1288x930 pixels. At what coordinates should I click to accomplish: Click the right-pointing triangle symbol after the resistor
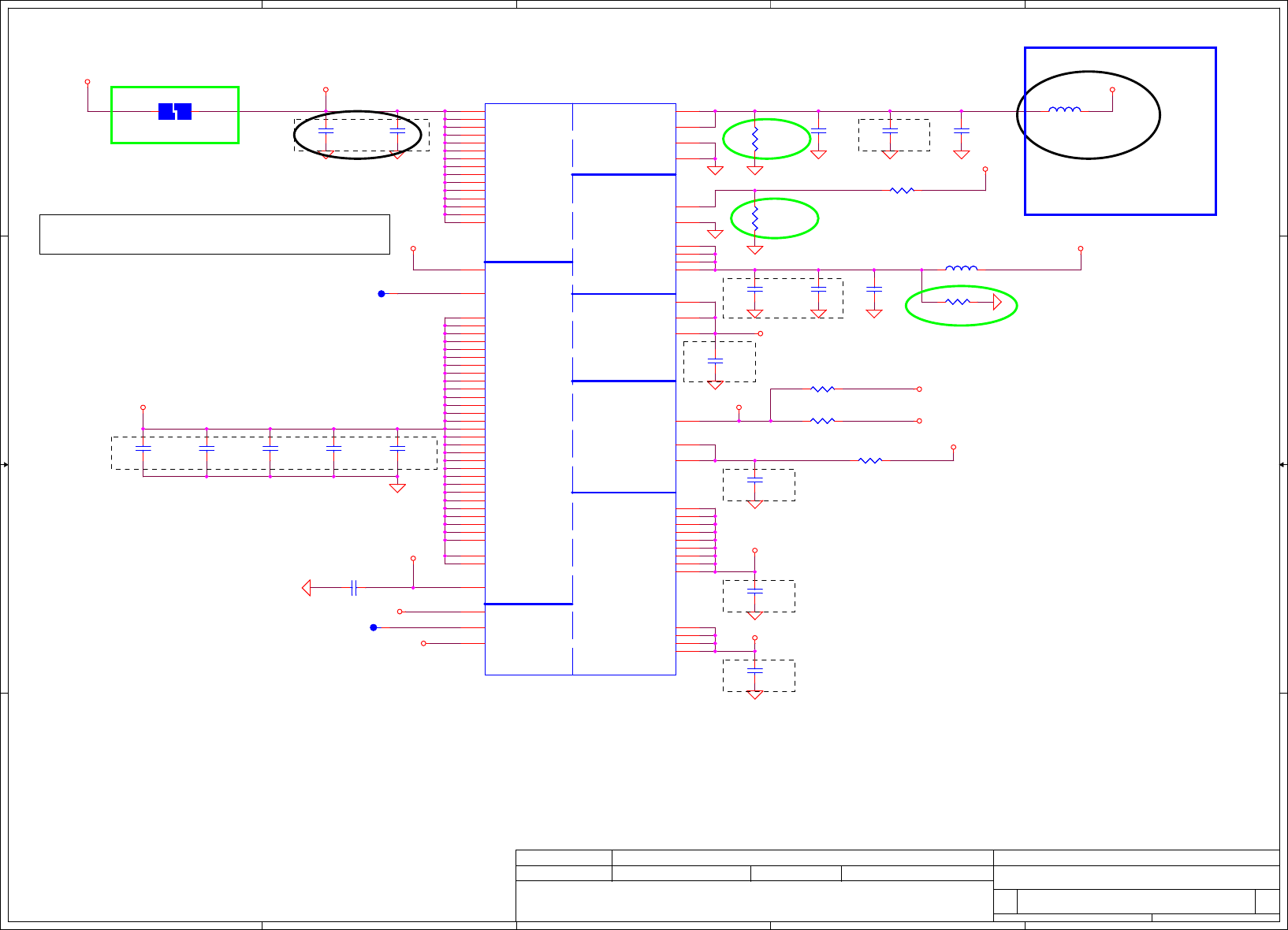coord(997,302)
